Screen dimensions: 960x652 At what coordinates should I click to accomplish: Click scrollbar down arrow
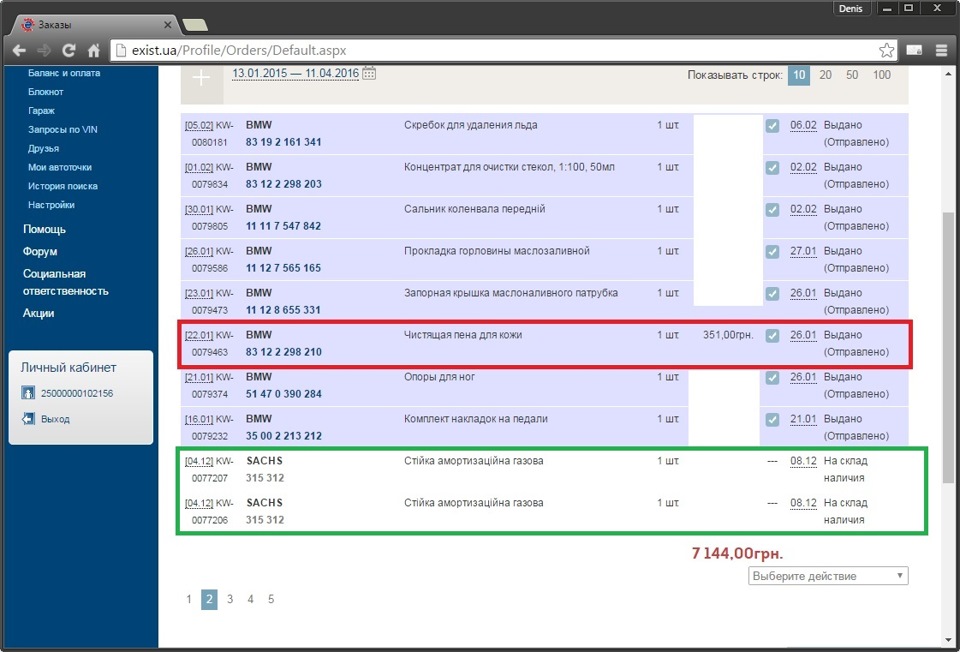(x=948, y=641)
